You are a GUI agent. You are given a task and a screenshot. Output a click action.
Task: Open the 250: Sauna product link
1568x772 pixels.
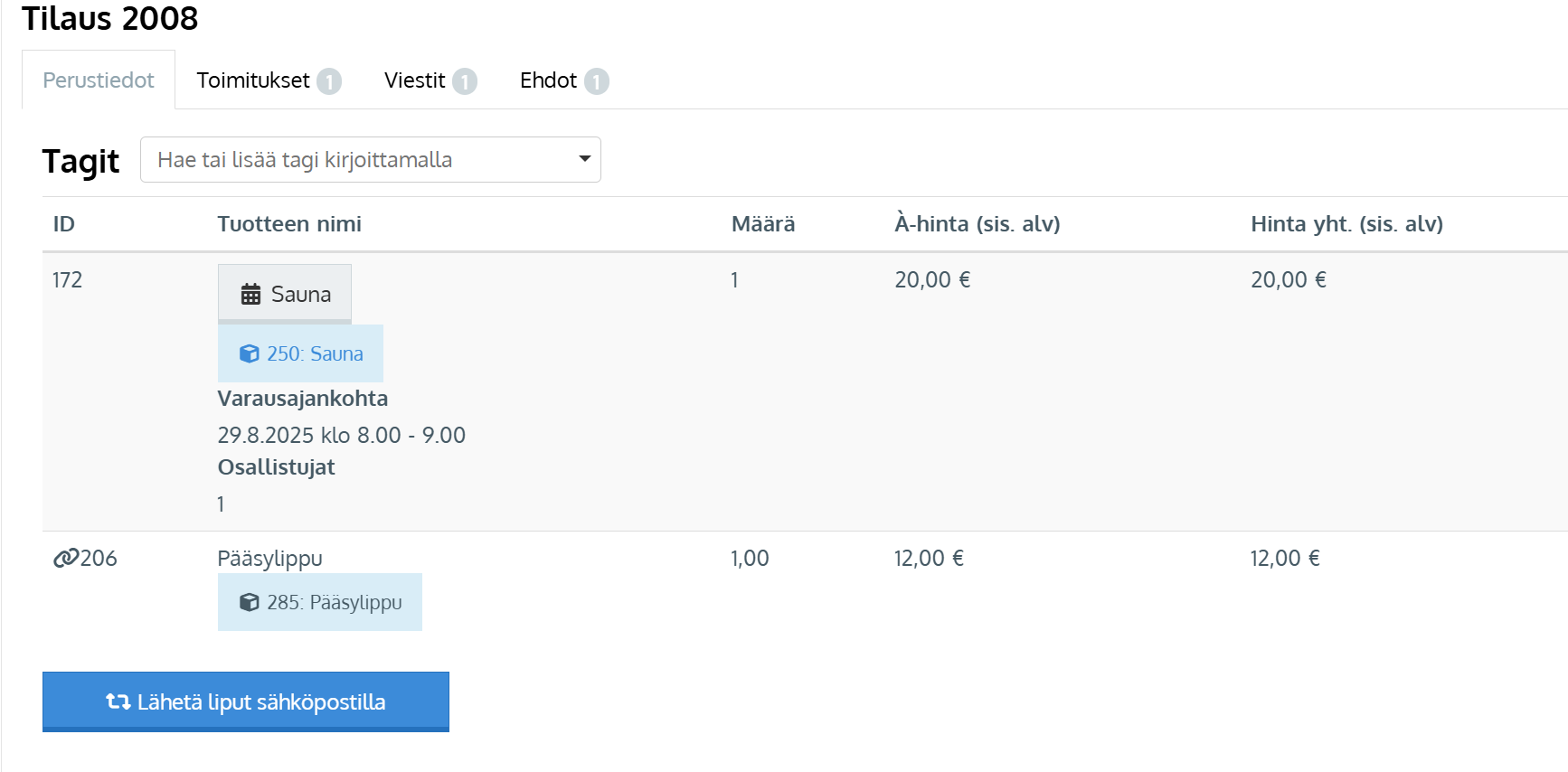[300, 353]
